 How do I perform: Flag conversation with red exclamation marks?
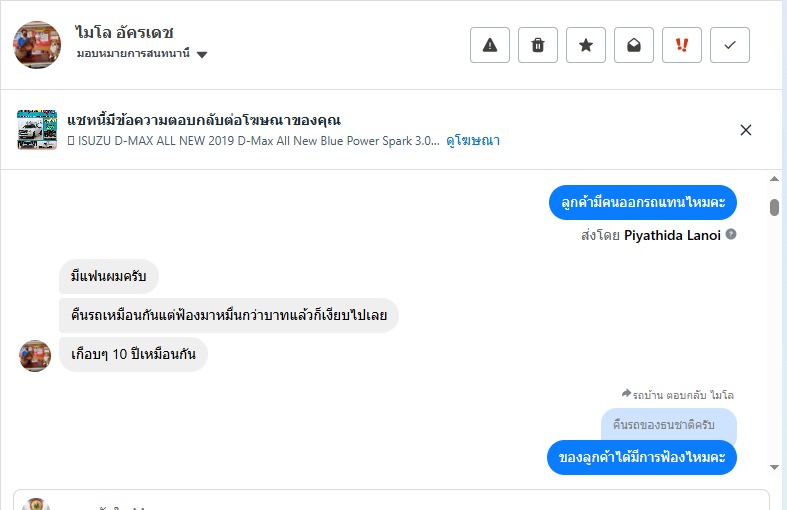[682, 45]
